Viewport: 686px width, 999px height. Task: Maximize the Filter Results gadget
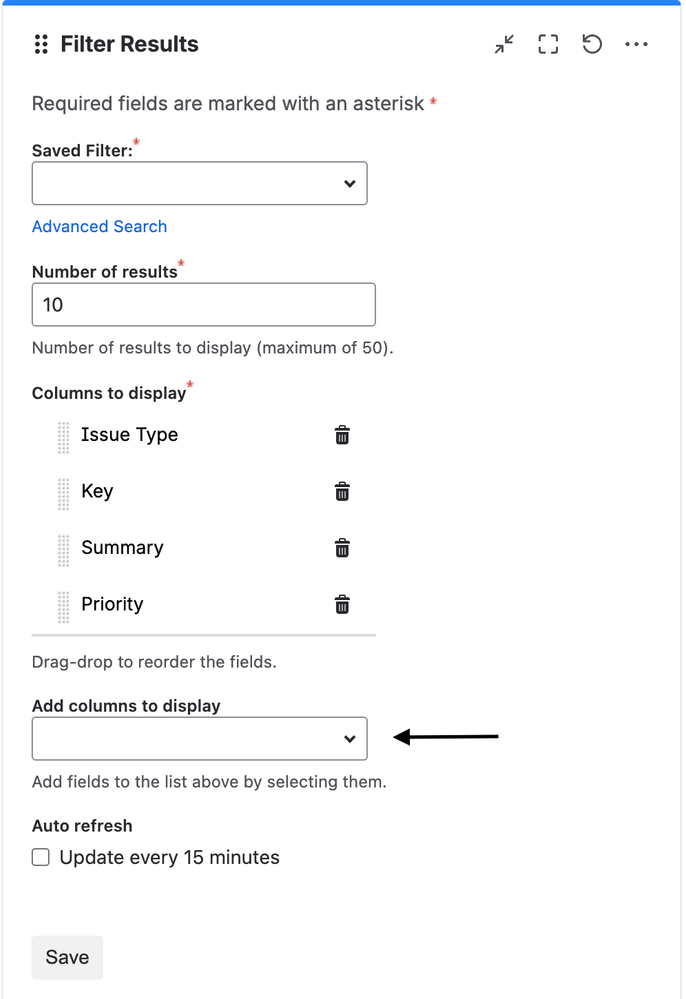click(548, 44)
